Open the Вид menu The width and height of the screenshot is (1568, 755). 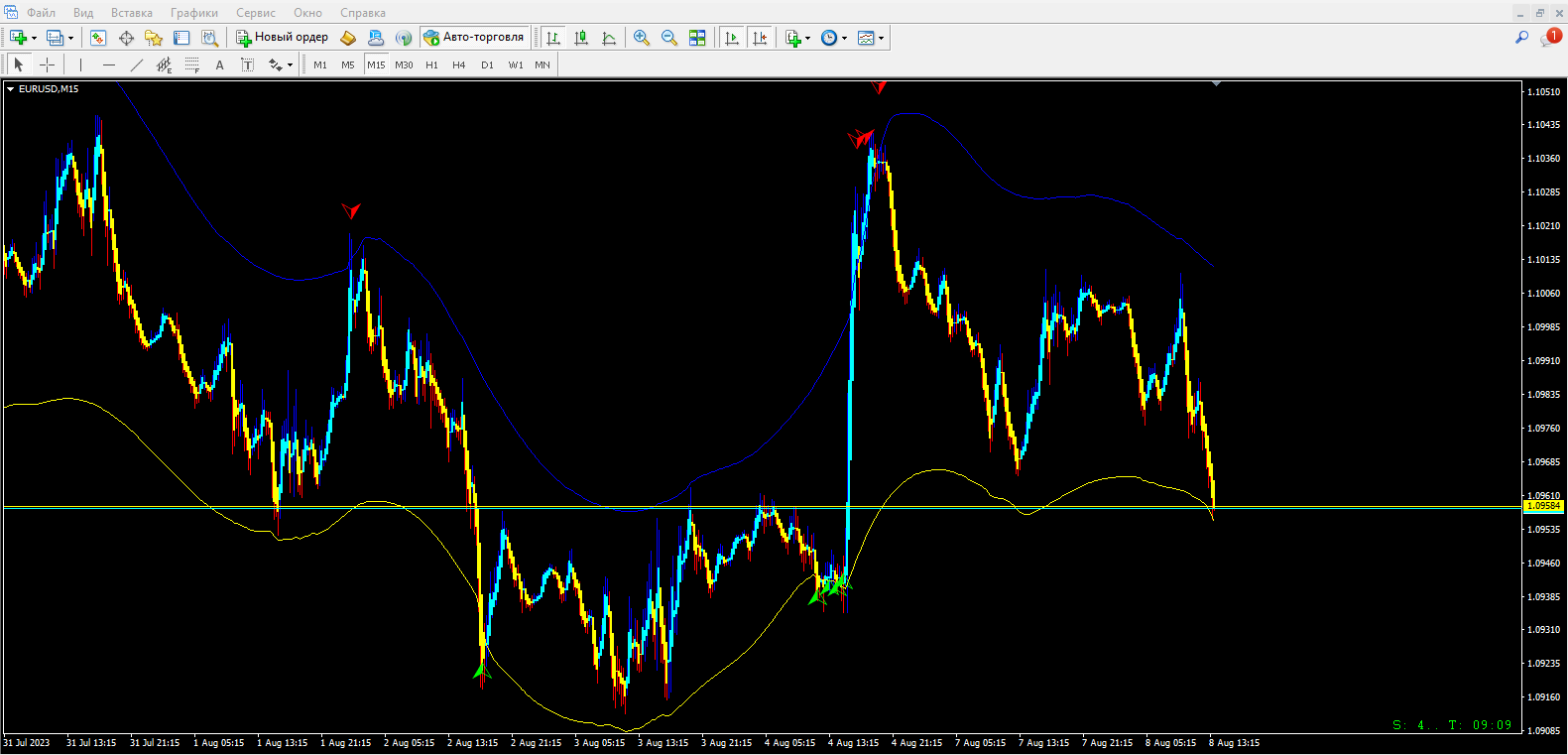(x=83, y=13)
